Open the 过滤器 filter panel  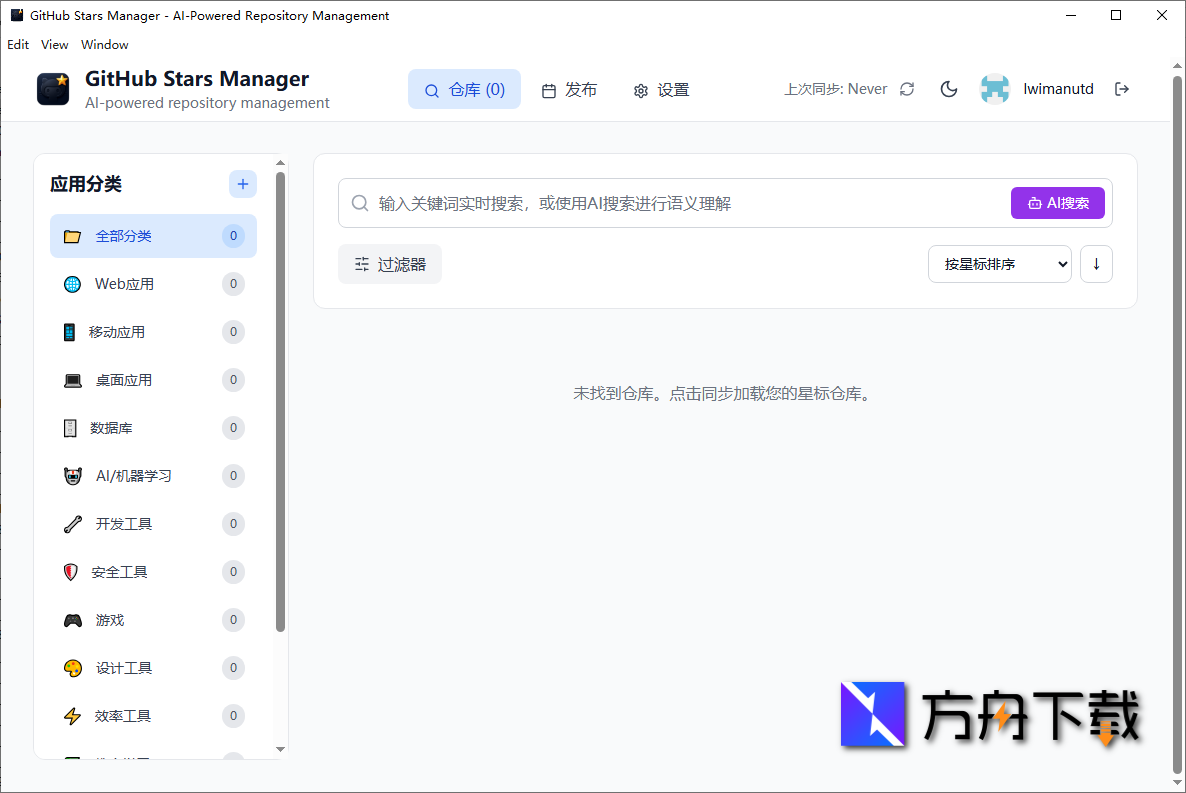pos(389,263)
